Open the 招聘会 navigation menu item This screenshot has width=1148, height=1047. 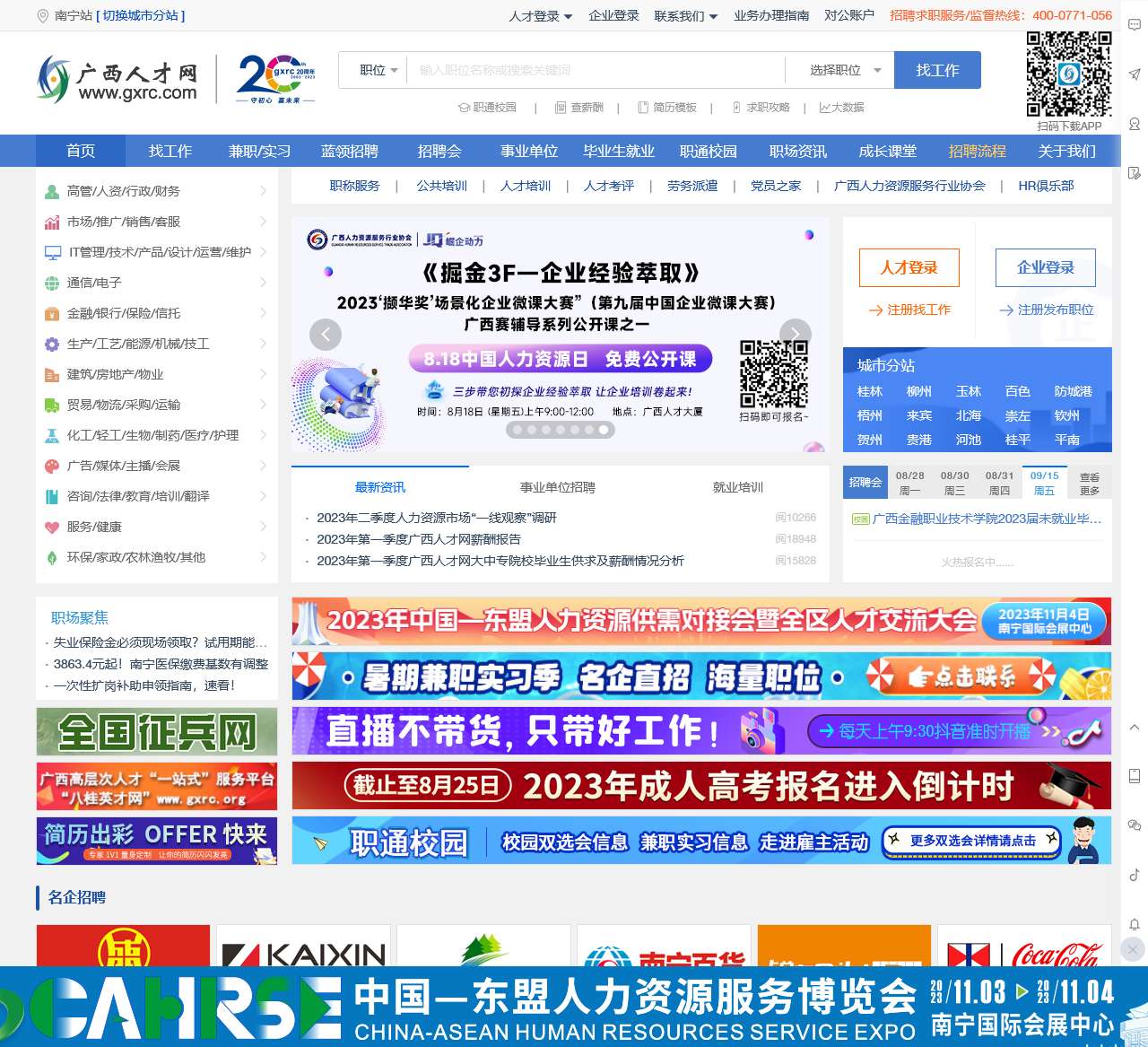(439, 151)
